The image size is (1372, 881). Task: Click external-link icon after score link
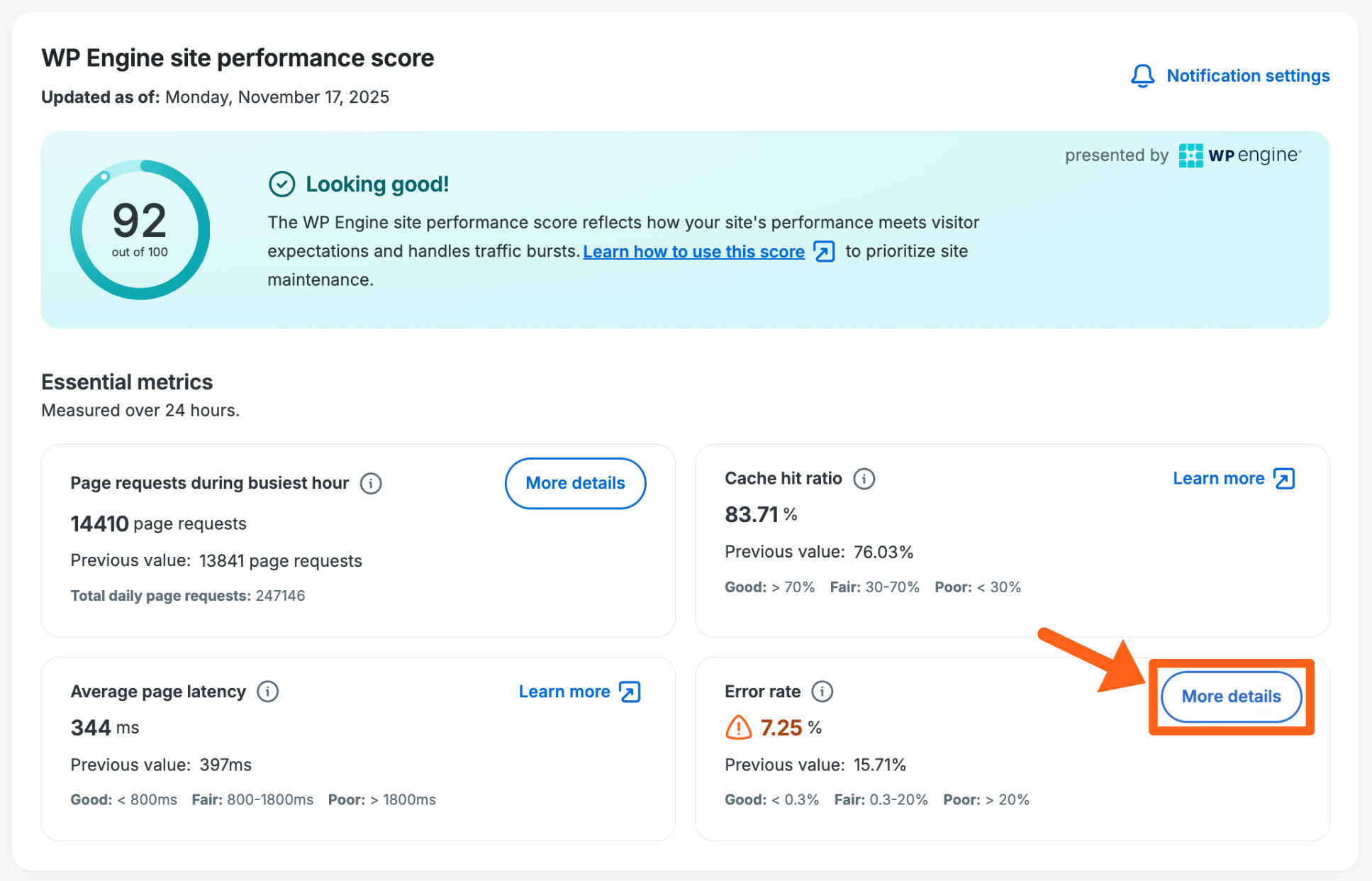[824, 252]
